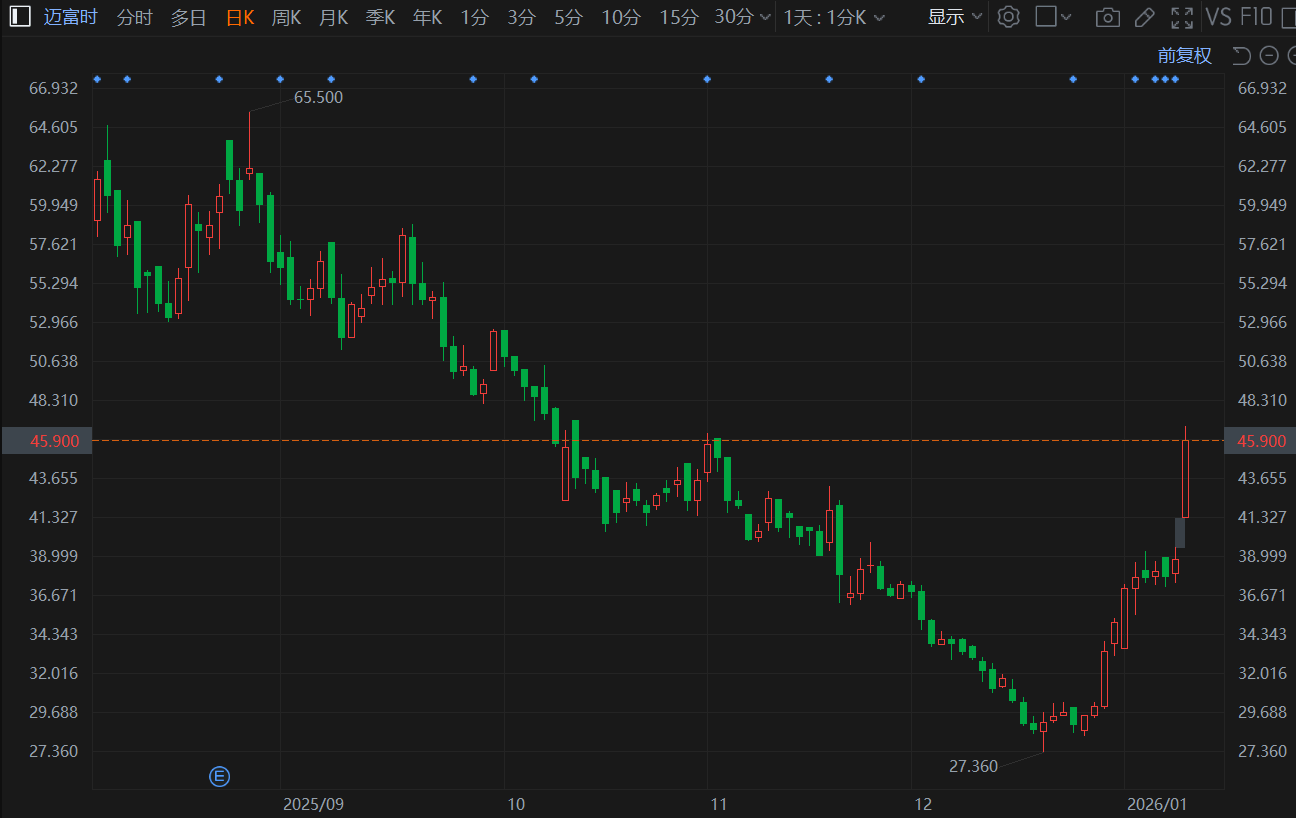The height and width of the screenshot is (818, 1296).
Task: Open the F10 company info
Action: 1256,17
